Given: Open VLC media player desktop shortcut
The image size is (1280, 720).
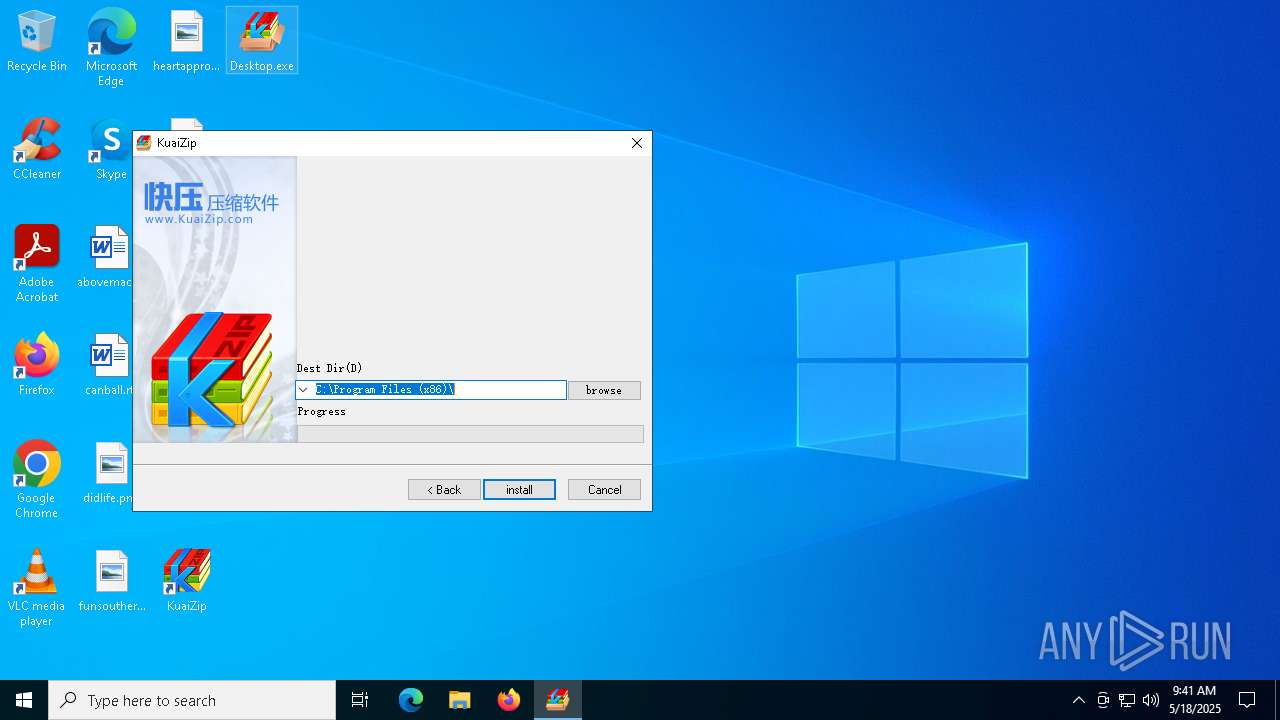Looking at the screenshot, I should click(37, 588).
